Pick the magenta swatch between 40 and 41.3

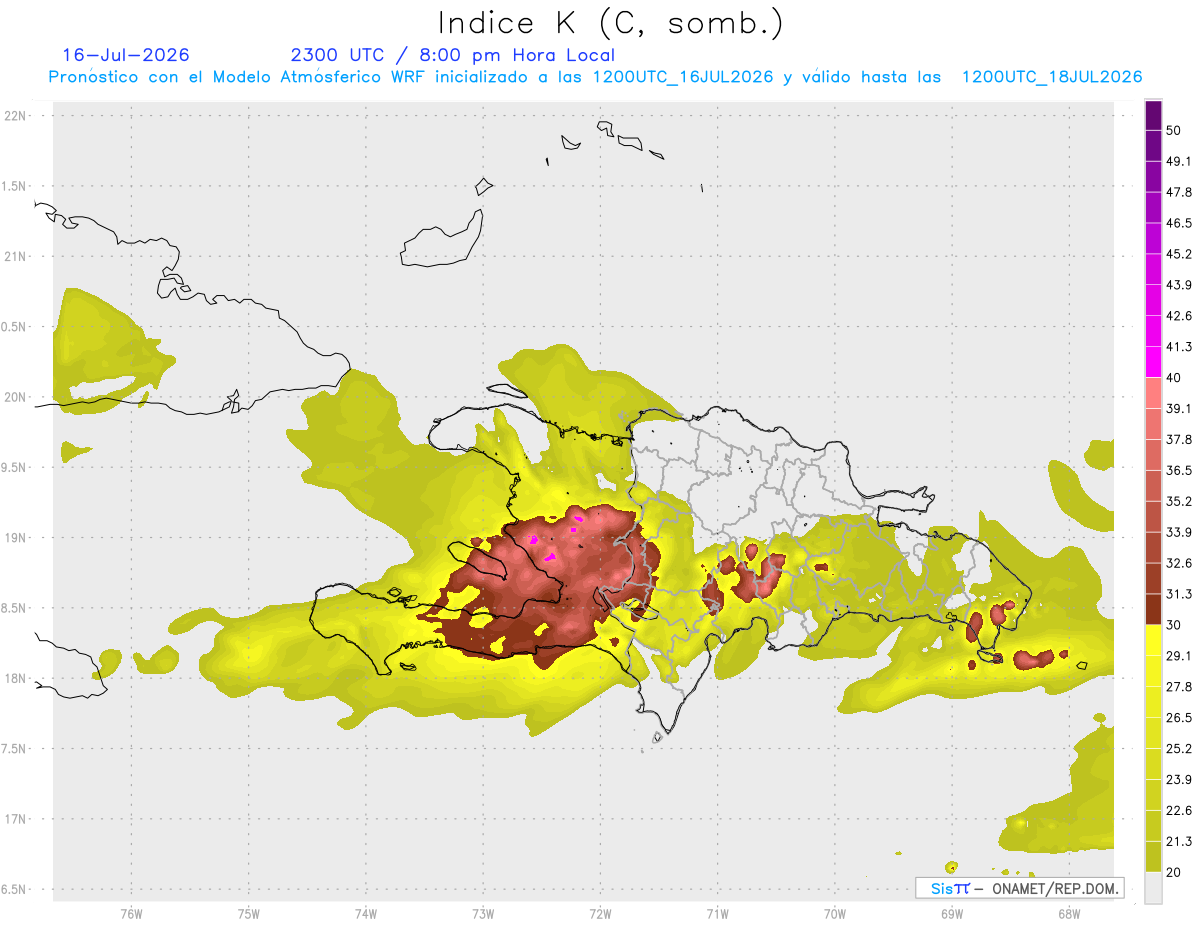(1153, 362)
